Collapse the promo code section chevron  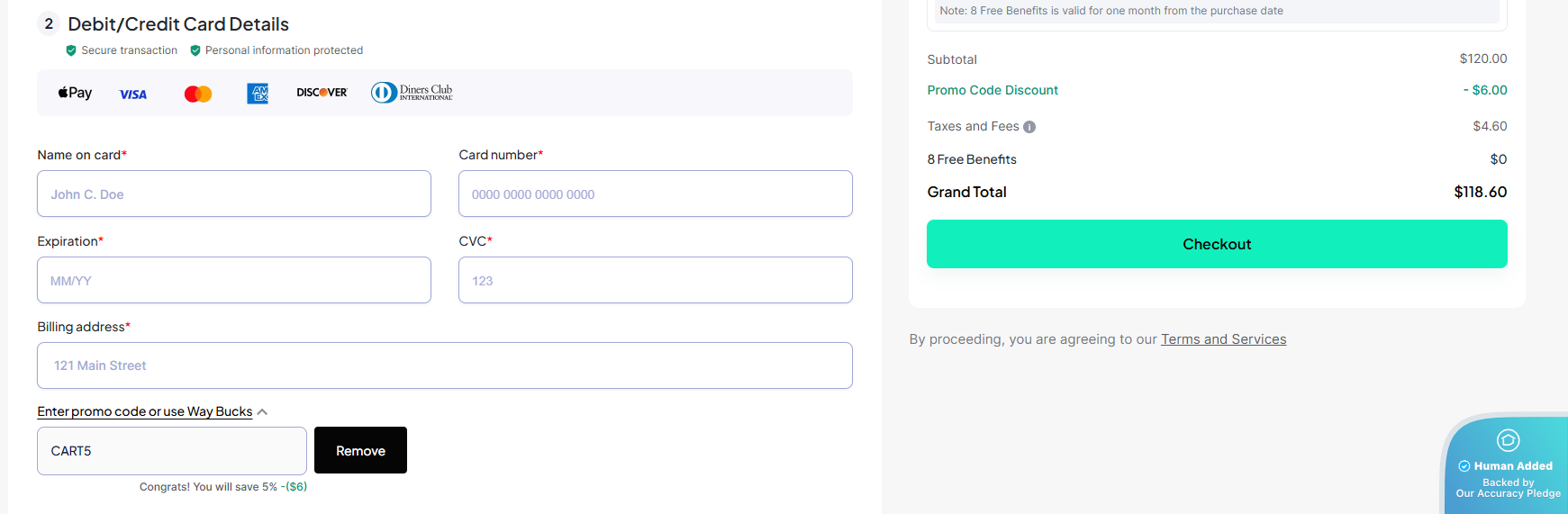pos(262,412)
